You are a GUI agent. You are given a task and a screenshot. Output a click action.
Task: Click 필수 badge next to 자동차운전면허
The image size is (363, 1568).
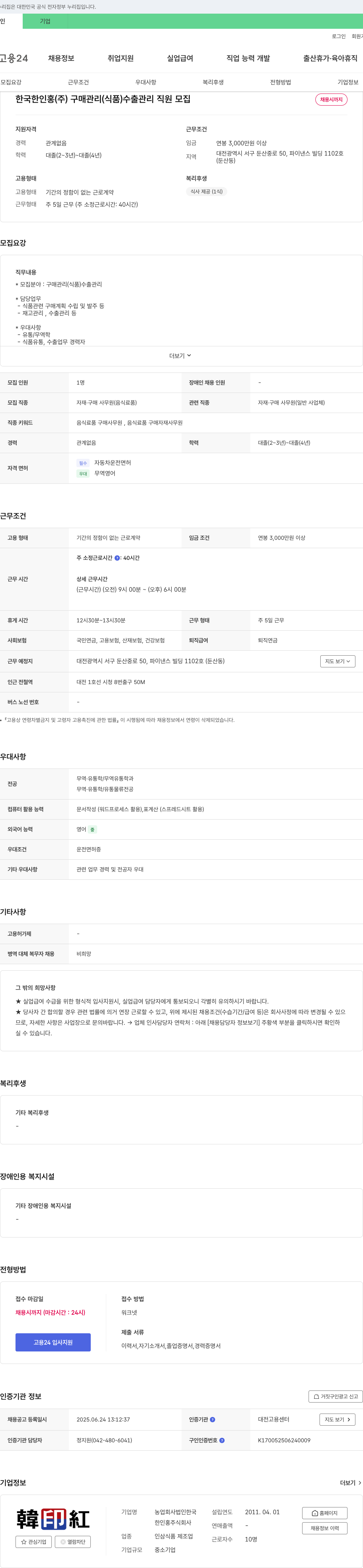coord(83,463)
